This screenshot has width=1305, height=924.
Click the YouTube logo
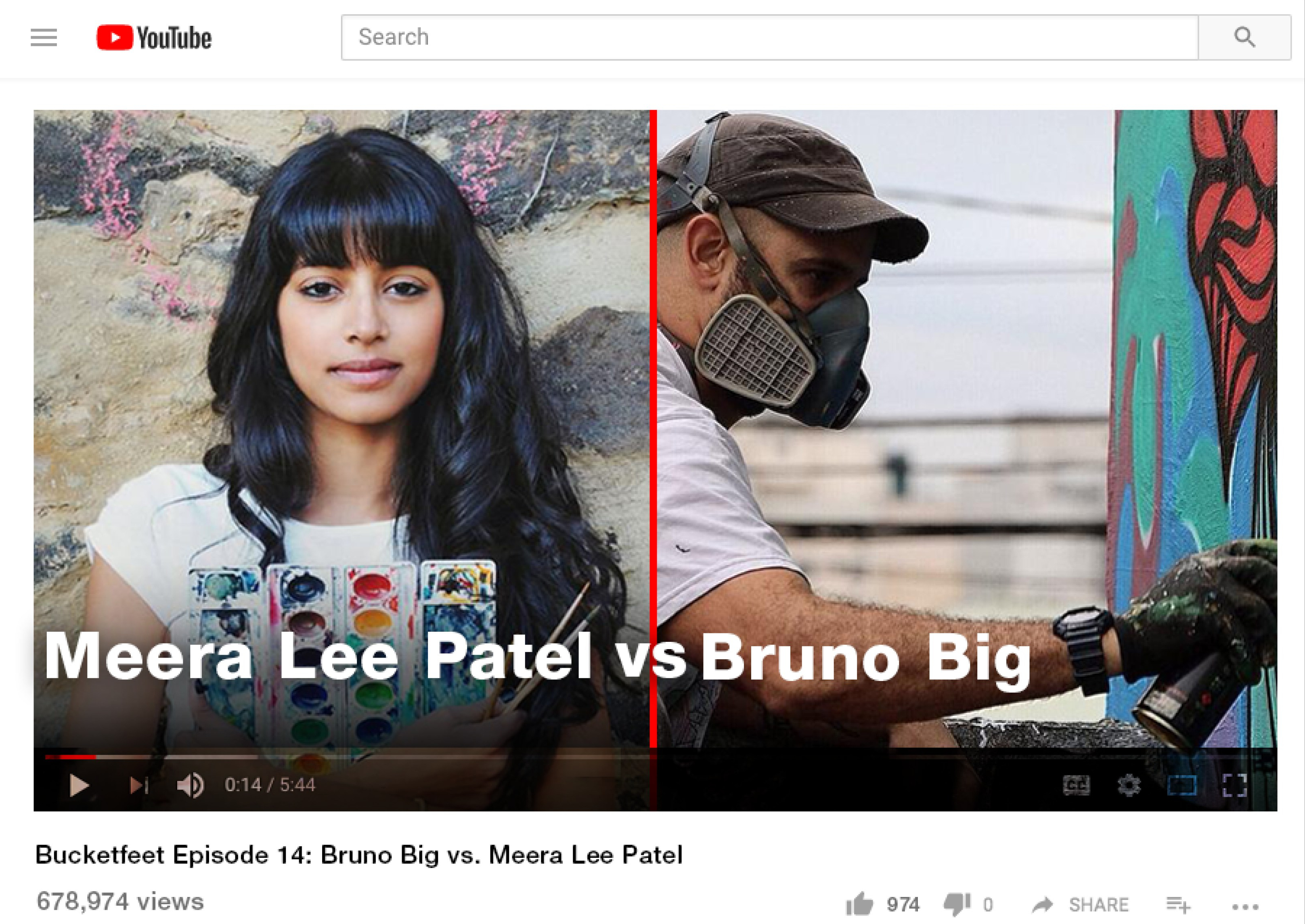coord(154,38)
